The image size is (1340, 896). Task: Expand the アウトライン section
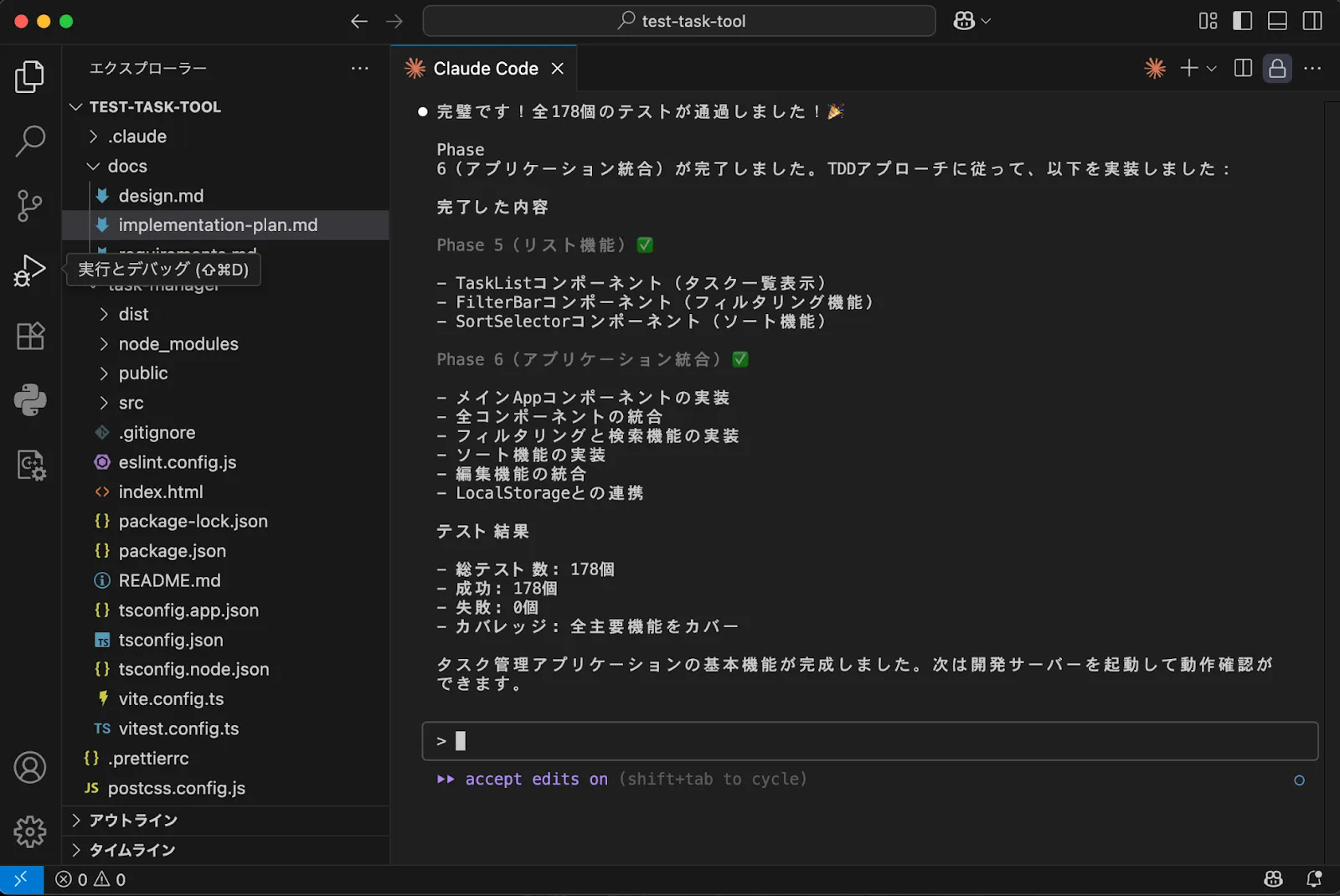click(133, 821)
